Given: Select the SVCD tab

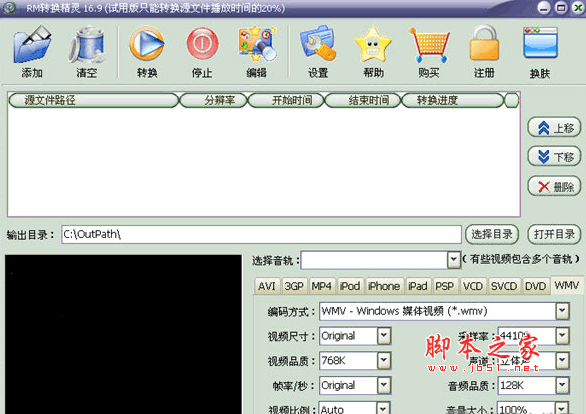Looking at the screenshot, I should [504, 286].
